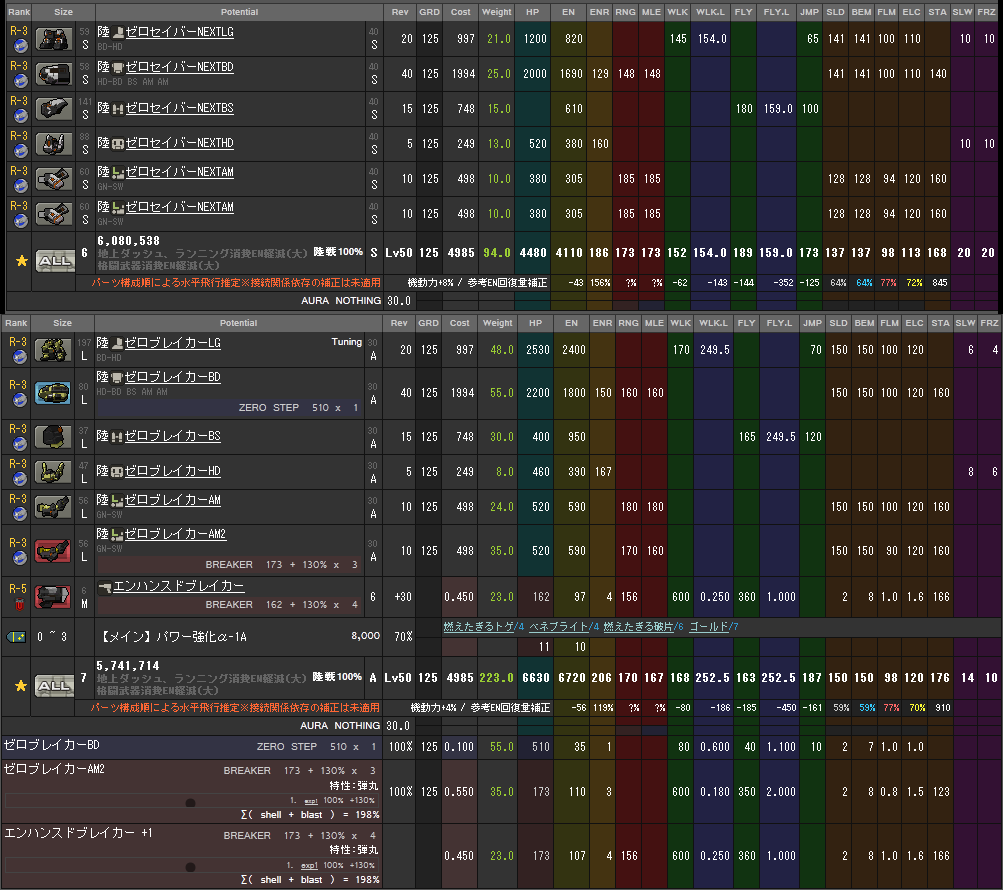1003x890 pixels.
Task: Click the blue rank orb beside ゼロセイバーNEXTHD
Action: (x=20, y=150)
